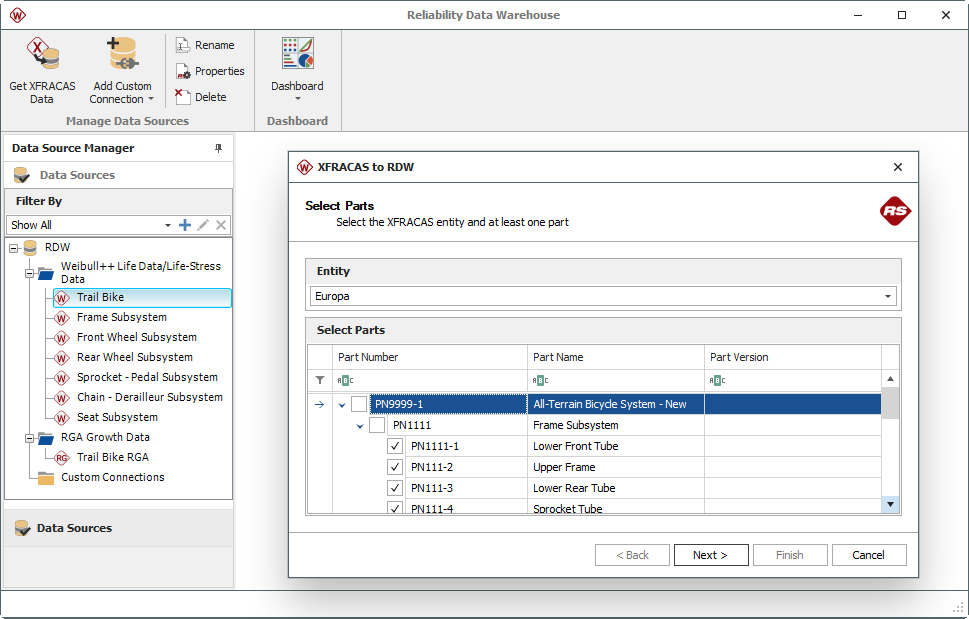Screen dimensions: 969x619
Task: Select Frame Subsystem in the tree
Action: pos(121,317)
